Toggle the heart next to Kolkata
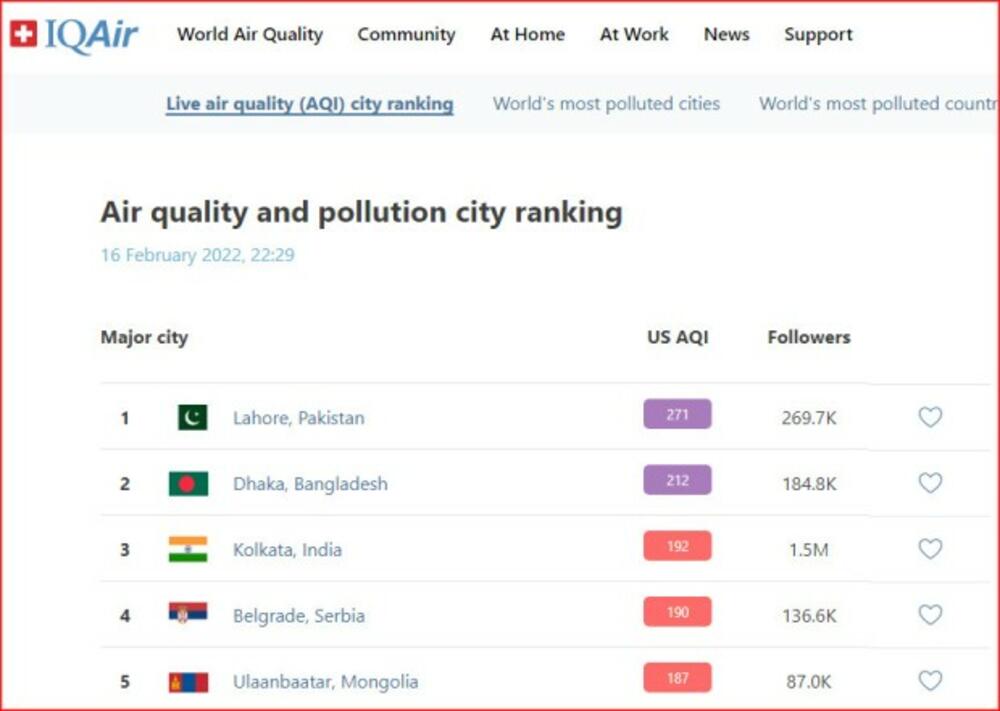Viewport: 1000px width, 711px height. pyautogui.click(x=930, y=549)
